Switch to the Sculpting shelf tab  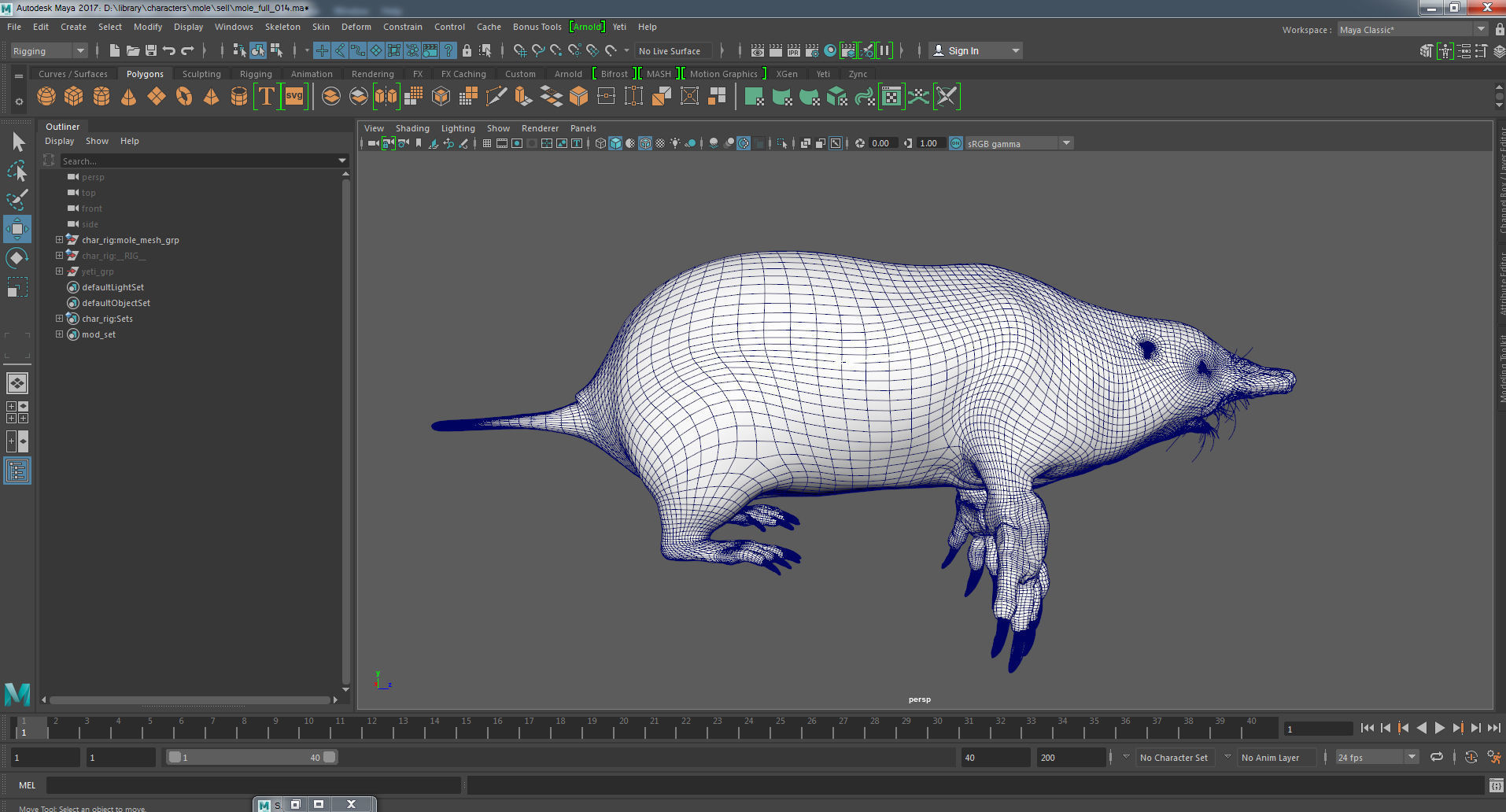pyautogui.click(x=201, y=74)
